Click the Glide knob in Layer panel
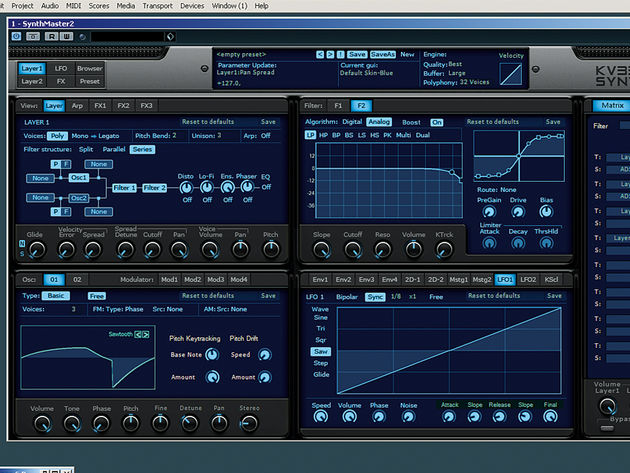The height and width of the screenshot is (473, 630). click(x=37, y=250)
